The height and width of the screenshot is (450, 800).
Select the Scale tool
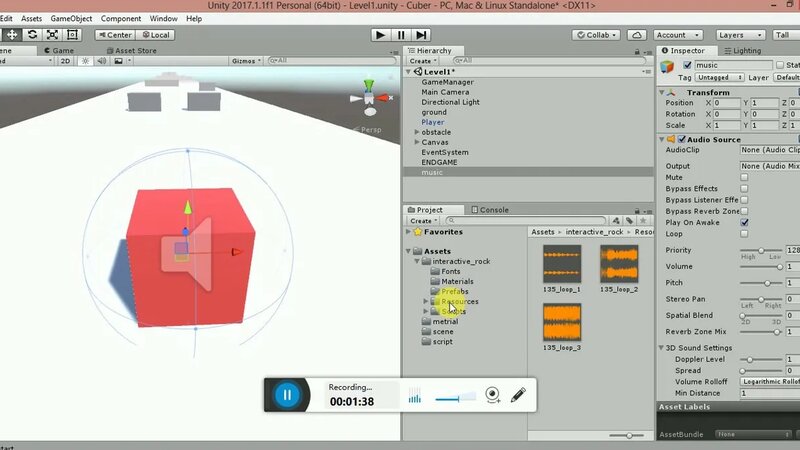tap(52, 35)
